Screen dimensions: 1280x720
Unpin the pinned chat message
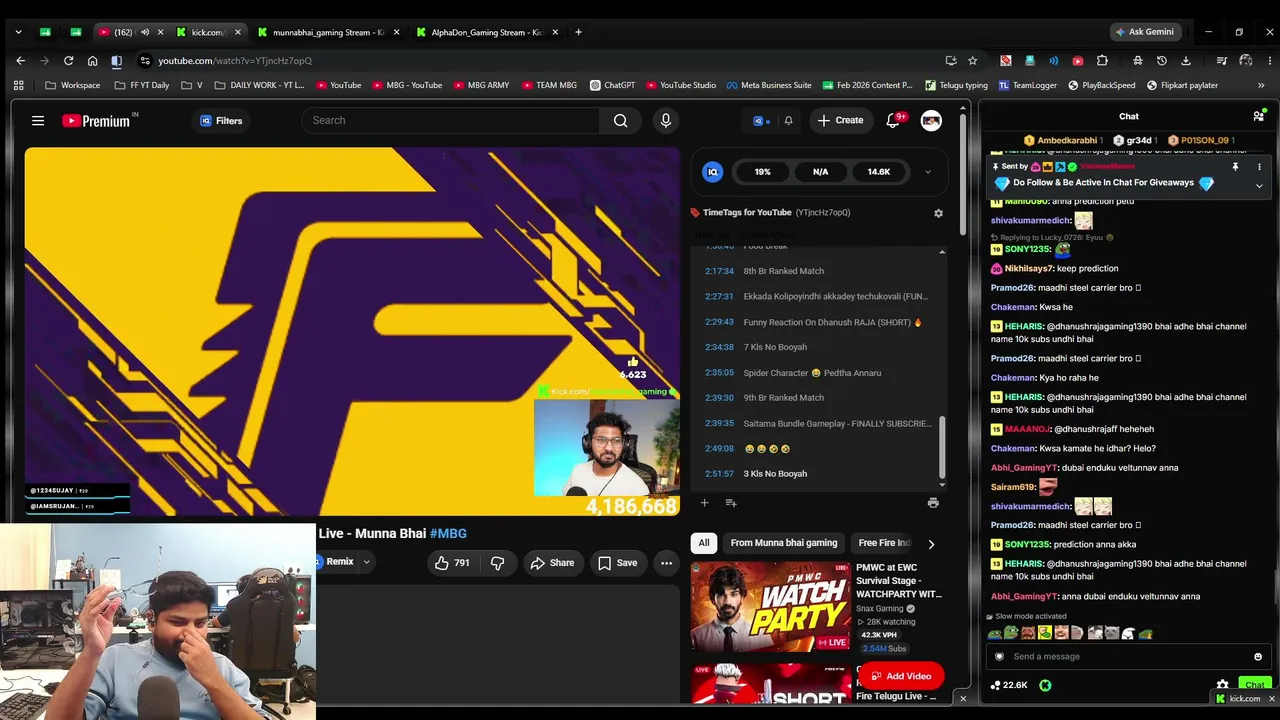(x=1235, y=167)
